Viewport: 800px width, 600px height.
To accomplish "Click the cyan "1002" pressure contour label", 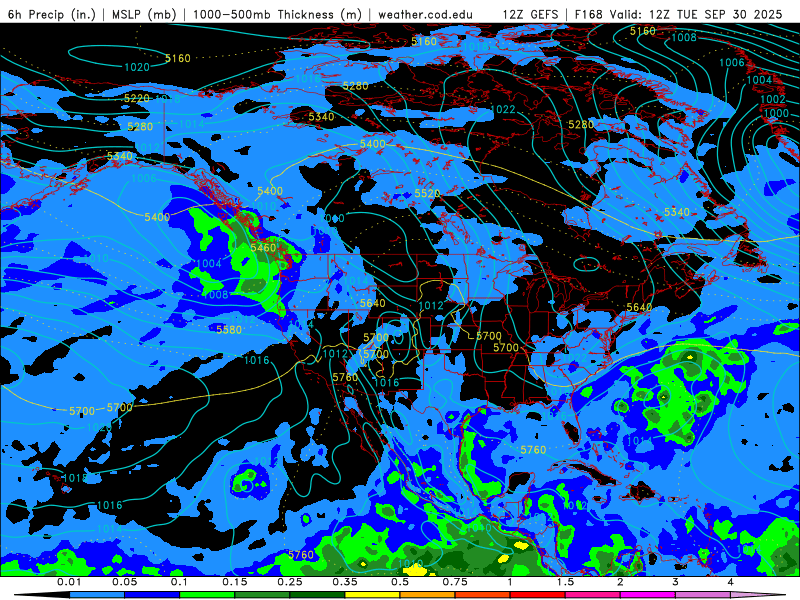I will coord(772,99).
